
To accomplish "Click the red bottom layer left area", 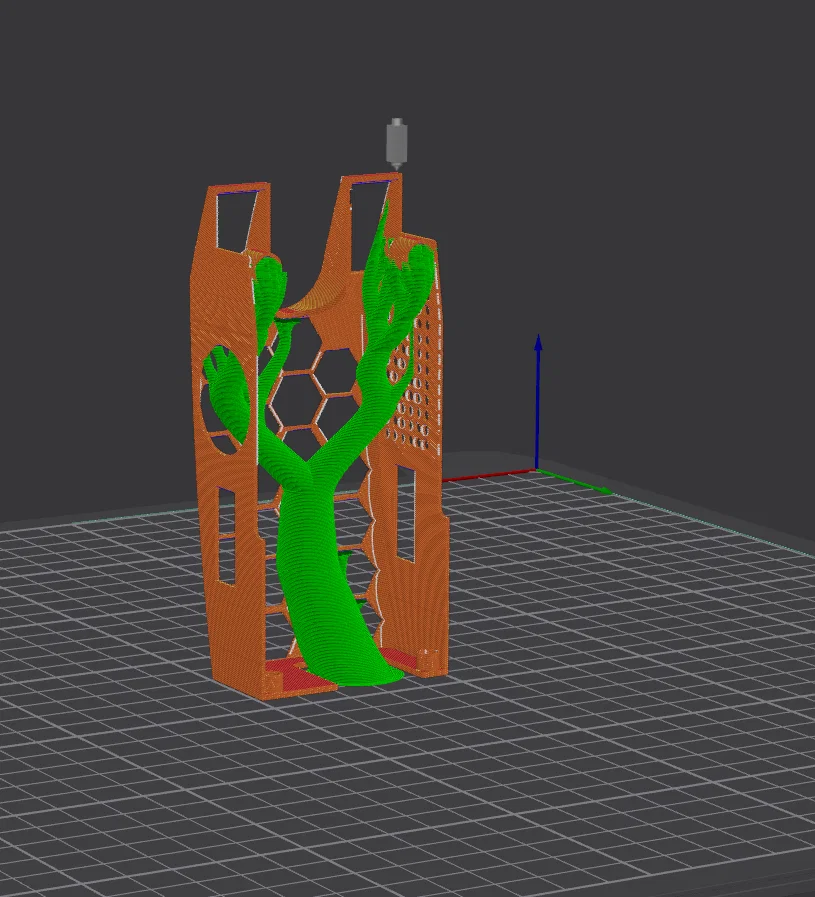I will click(292, 674).
